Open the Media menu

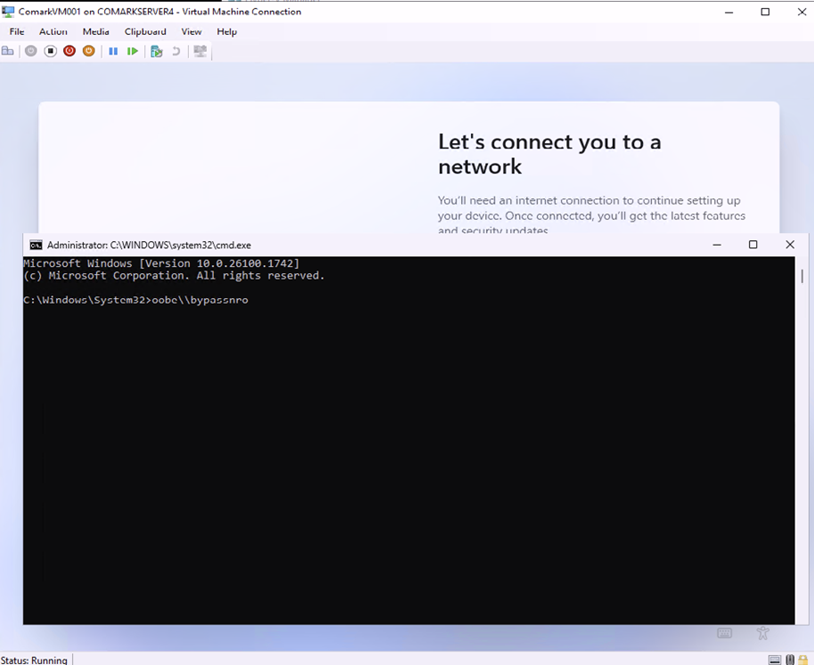tap(96, 32)
